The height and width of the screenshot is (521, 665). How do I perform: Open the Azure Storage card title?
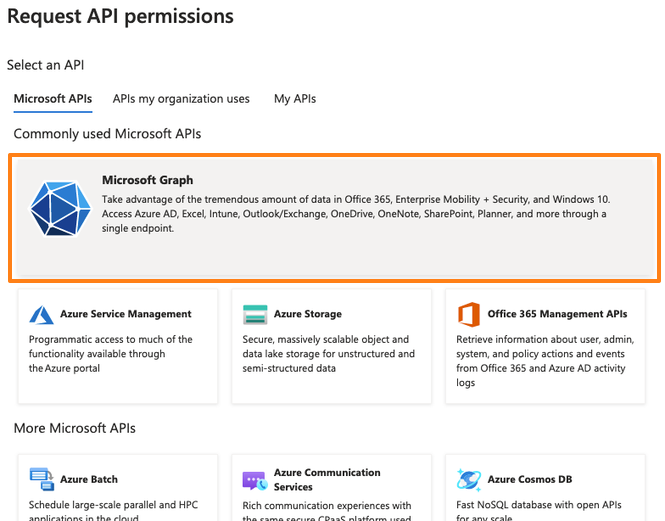(x=307, y=314)
